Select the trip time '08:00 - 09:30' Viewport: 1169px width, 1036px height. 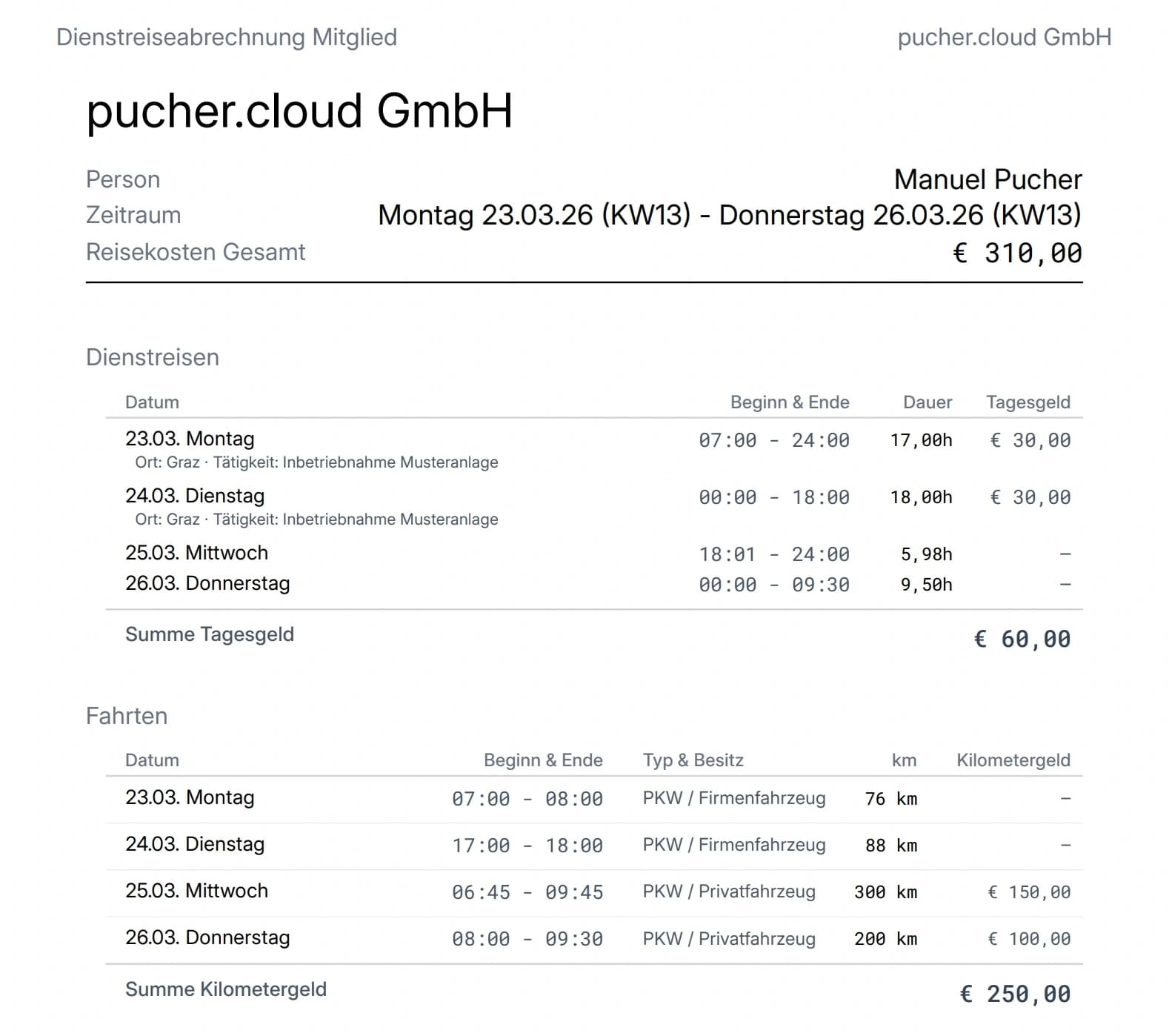527,939
